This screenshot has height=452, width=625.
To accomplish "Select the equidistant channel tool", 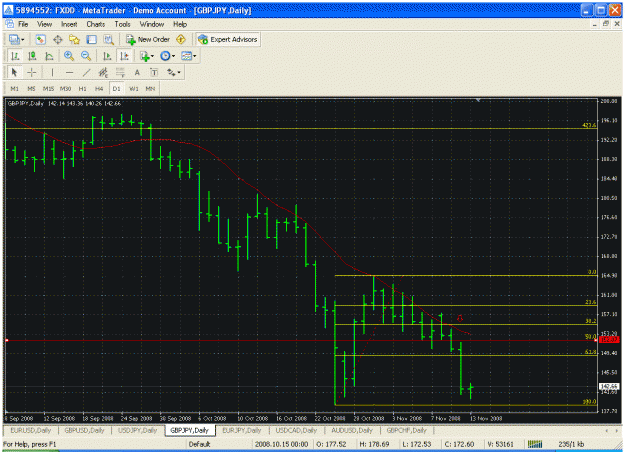I will pyautogui.click(x=103, y=73).
